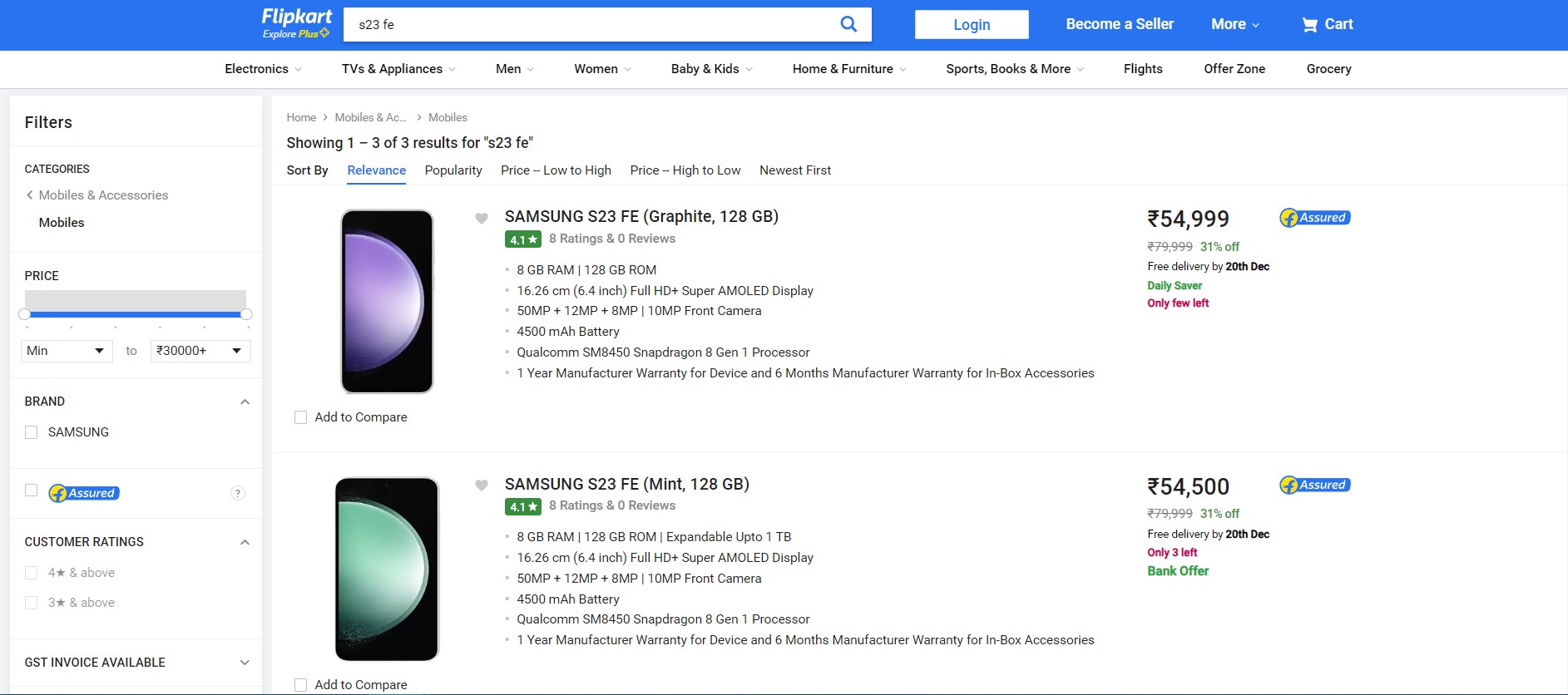Click Explore Plus under the logo

(x=296, y=34)
